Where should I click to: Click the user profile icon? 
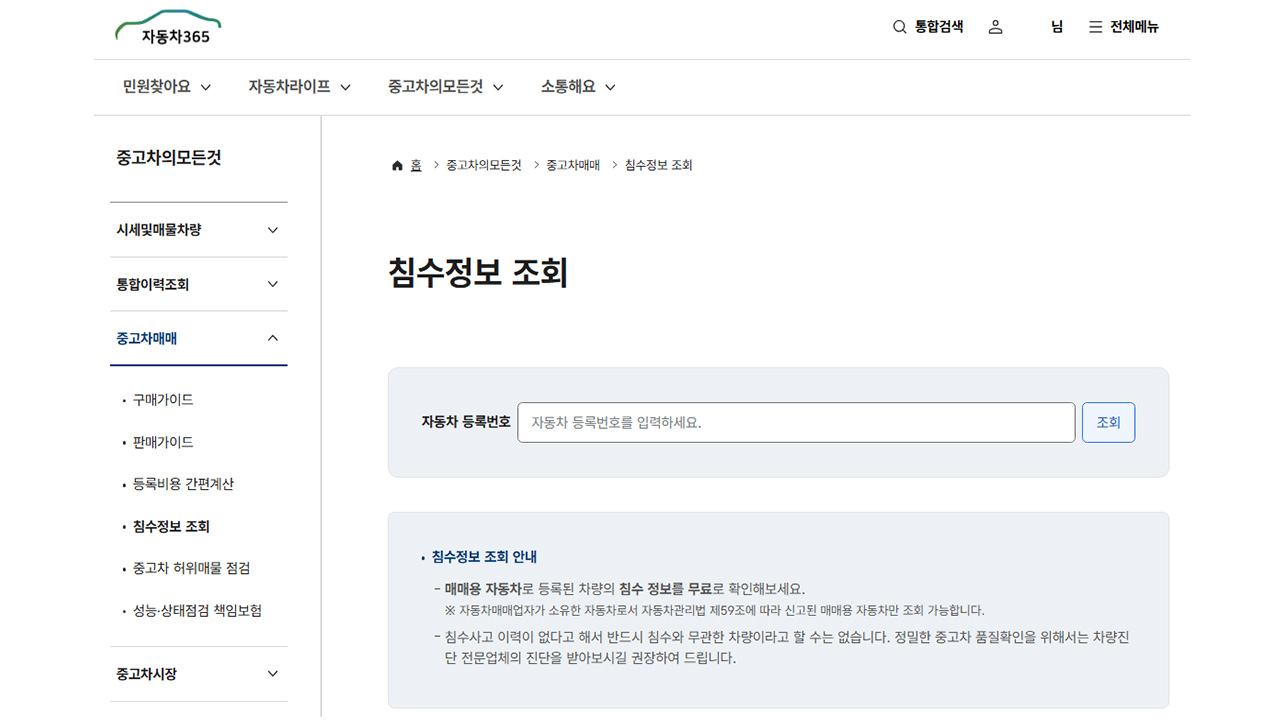click(995, 27)
